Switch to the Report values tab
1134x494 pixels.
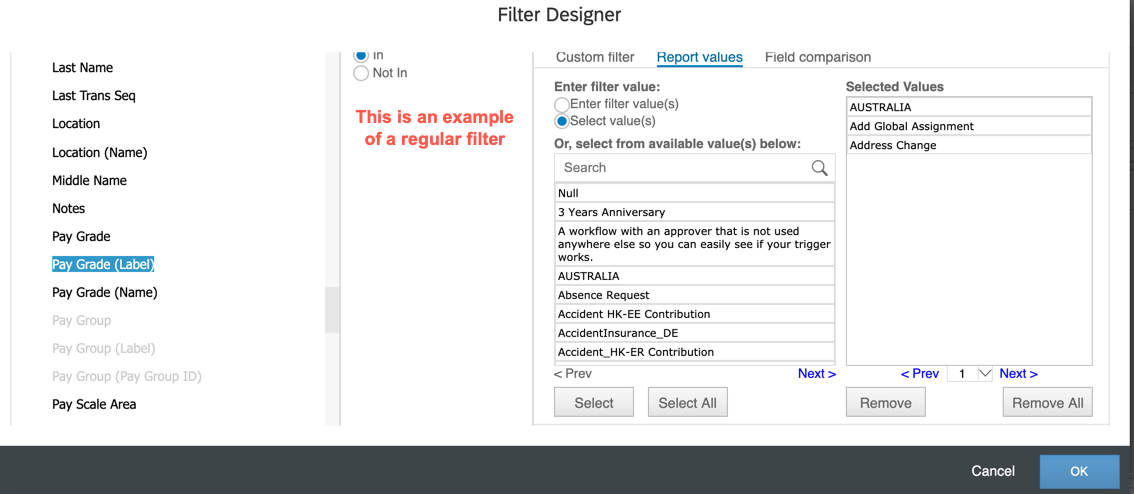coord(699,57)
